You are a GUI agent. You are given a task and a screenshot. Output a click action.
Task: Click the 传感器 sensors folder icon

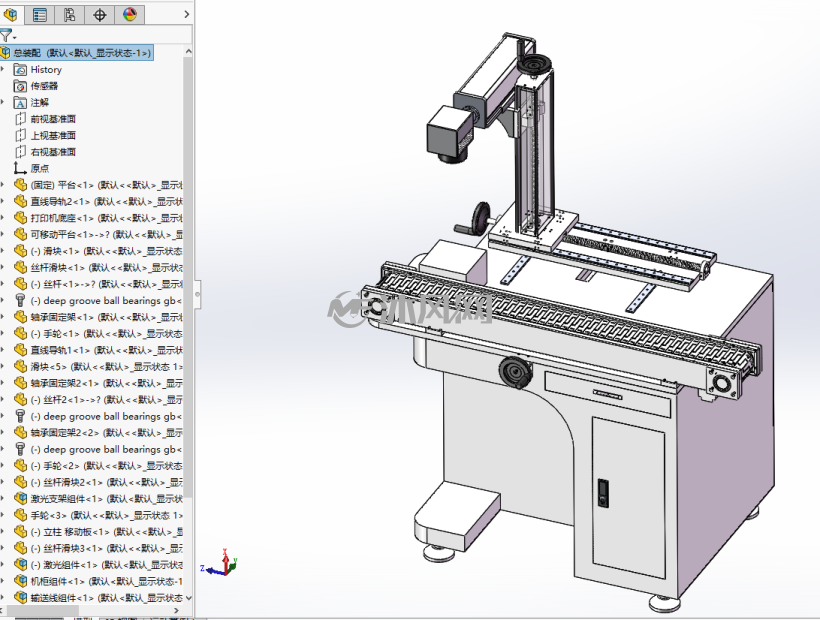pyautogui.click(x=20, y=86)
